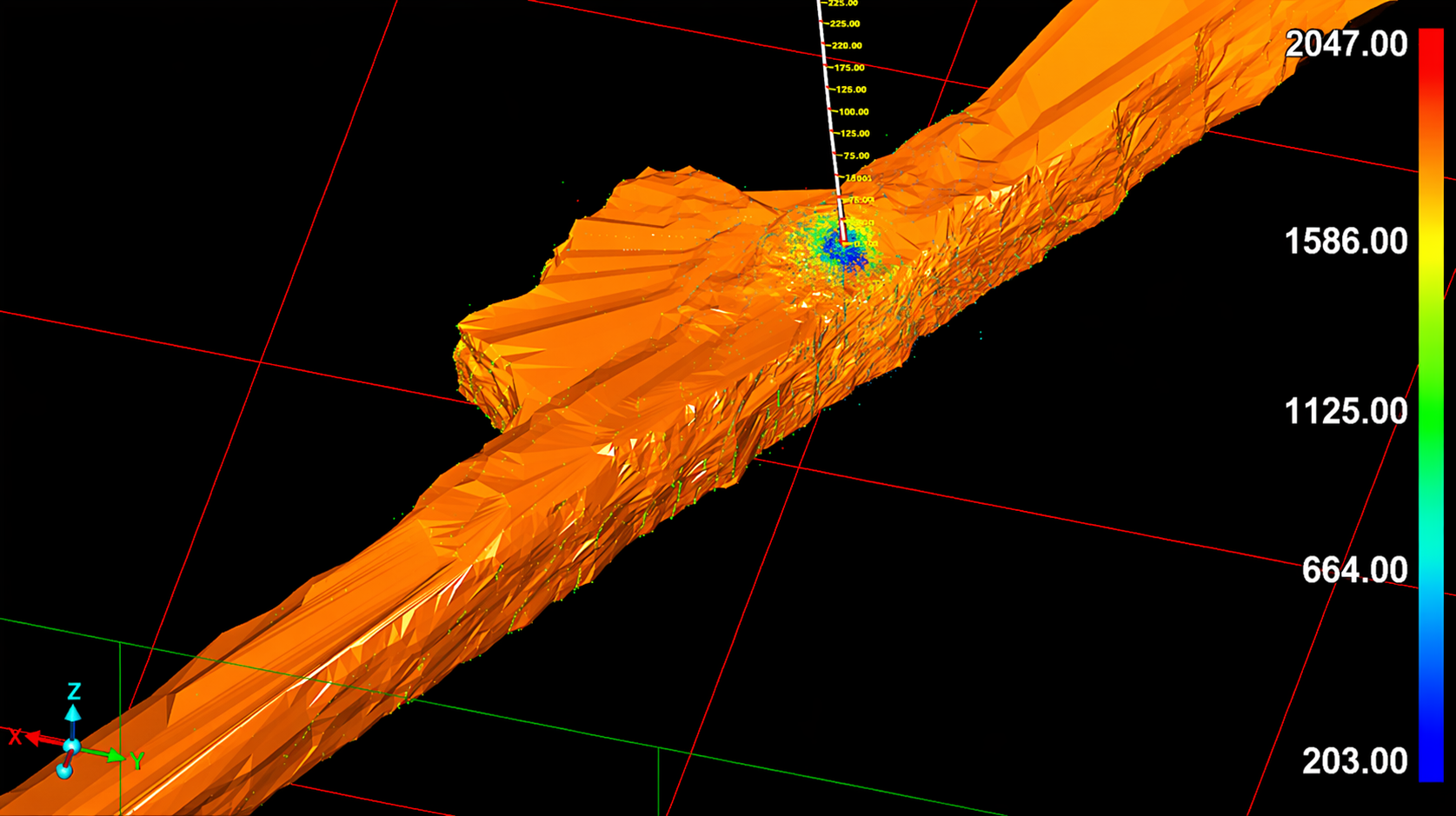Click the red X axis arrow on the gizmo
The image size is (1456, 816).
42,740
